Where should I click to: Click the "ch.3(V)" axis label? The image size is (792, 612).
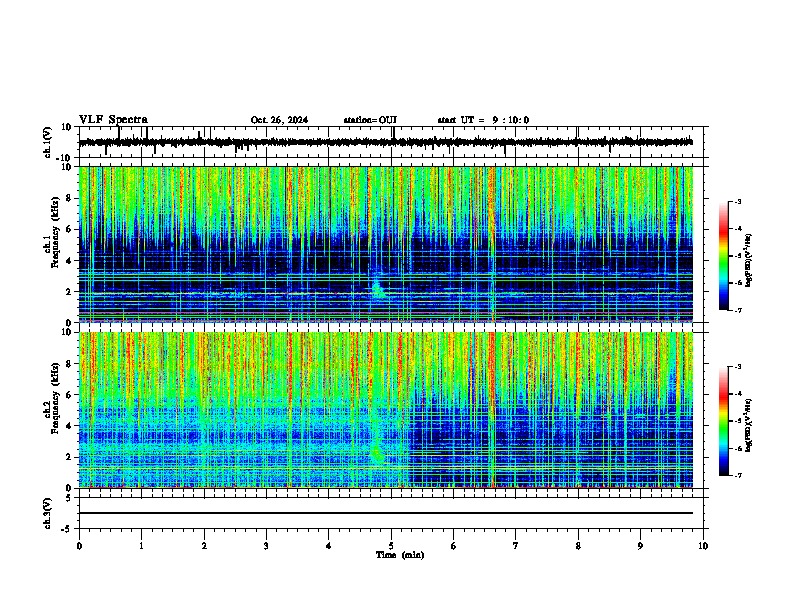[48, 514]
